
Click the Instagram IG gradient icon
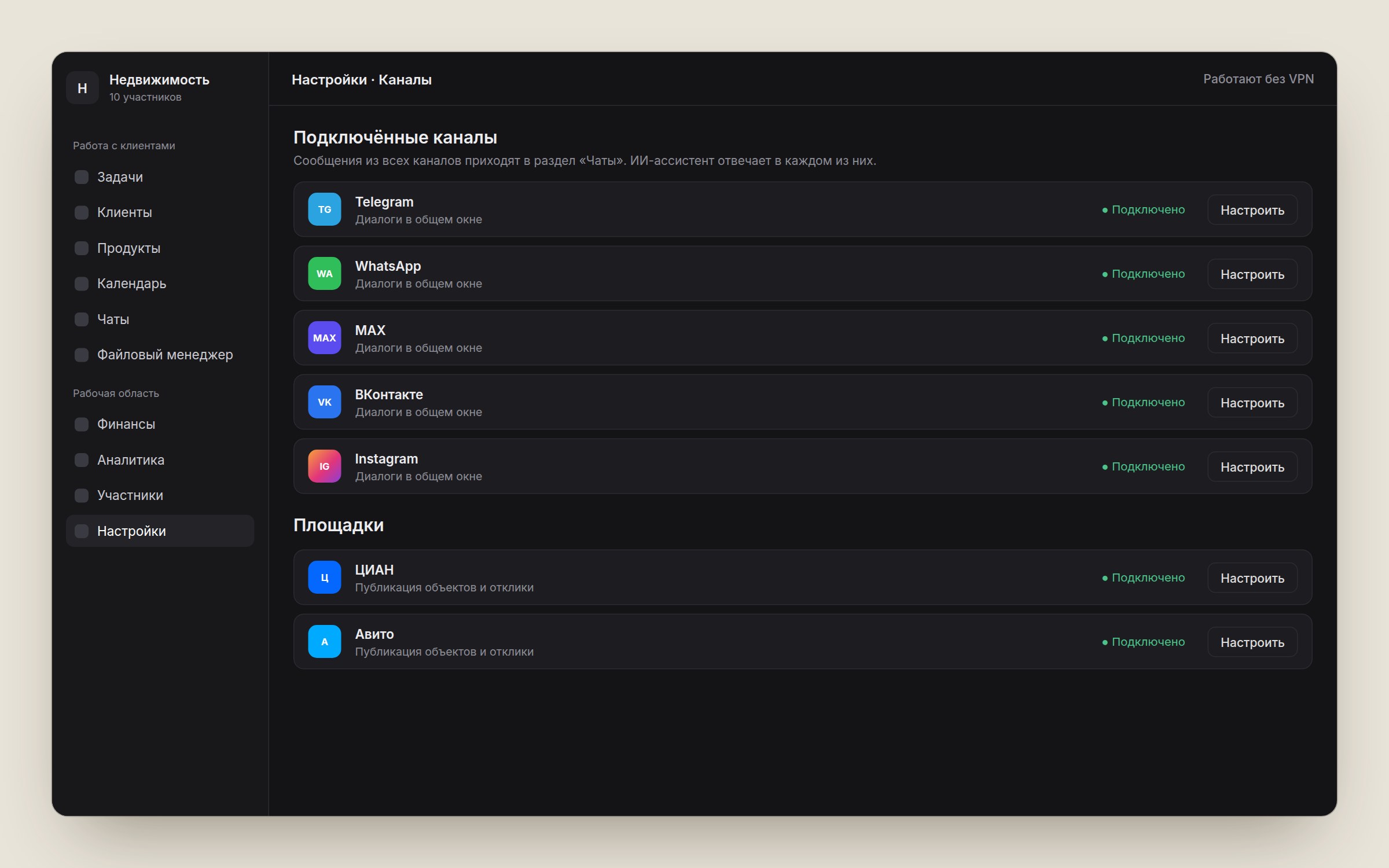pos(324,466)
